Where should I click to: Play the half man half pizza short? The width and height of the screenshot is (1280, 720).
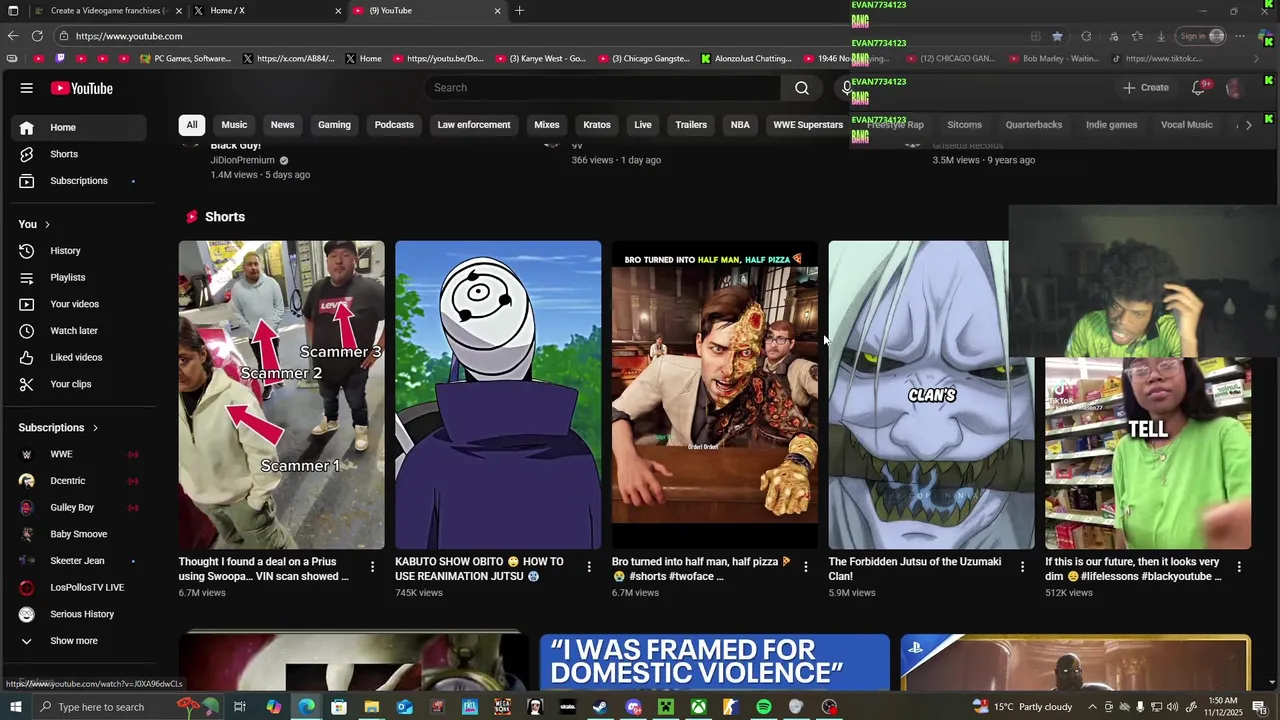pos(715,395)
